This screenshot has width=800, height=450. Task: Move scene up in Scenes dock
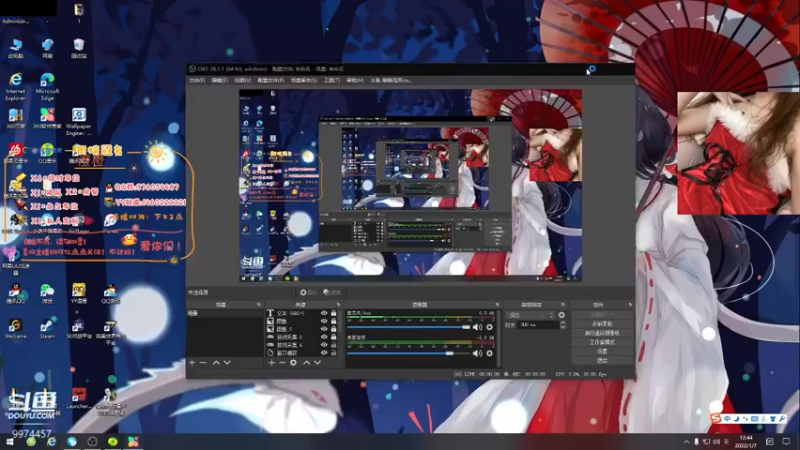click(x=216, y=363)
